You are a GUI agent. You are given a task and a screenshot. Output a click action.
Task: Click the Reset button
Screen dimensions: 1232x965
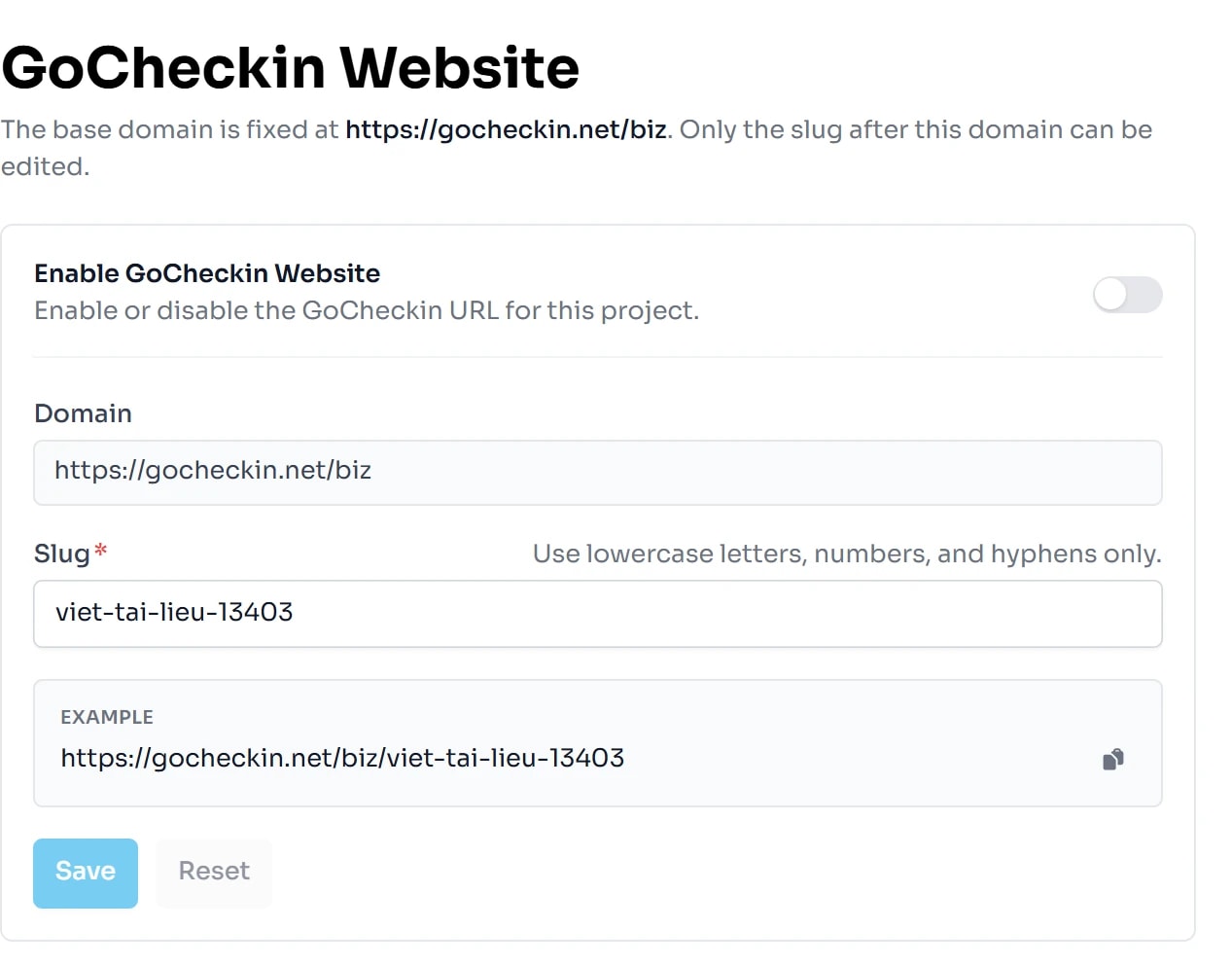pyautogui.click(x=214, y=874)
